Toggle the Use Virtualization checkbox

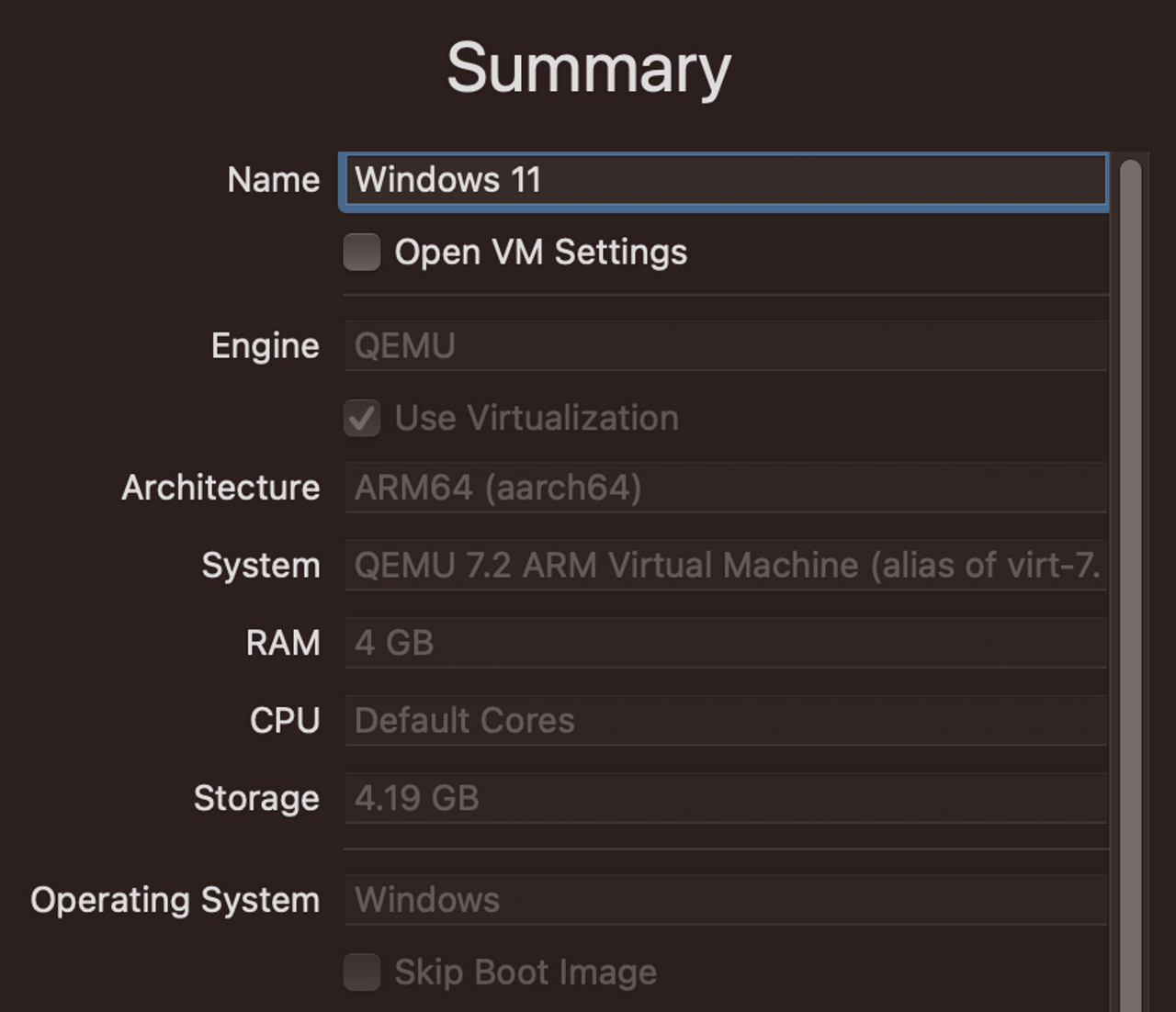362,418
